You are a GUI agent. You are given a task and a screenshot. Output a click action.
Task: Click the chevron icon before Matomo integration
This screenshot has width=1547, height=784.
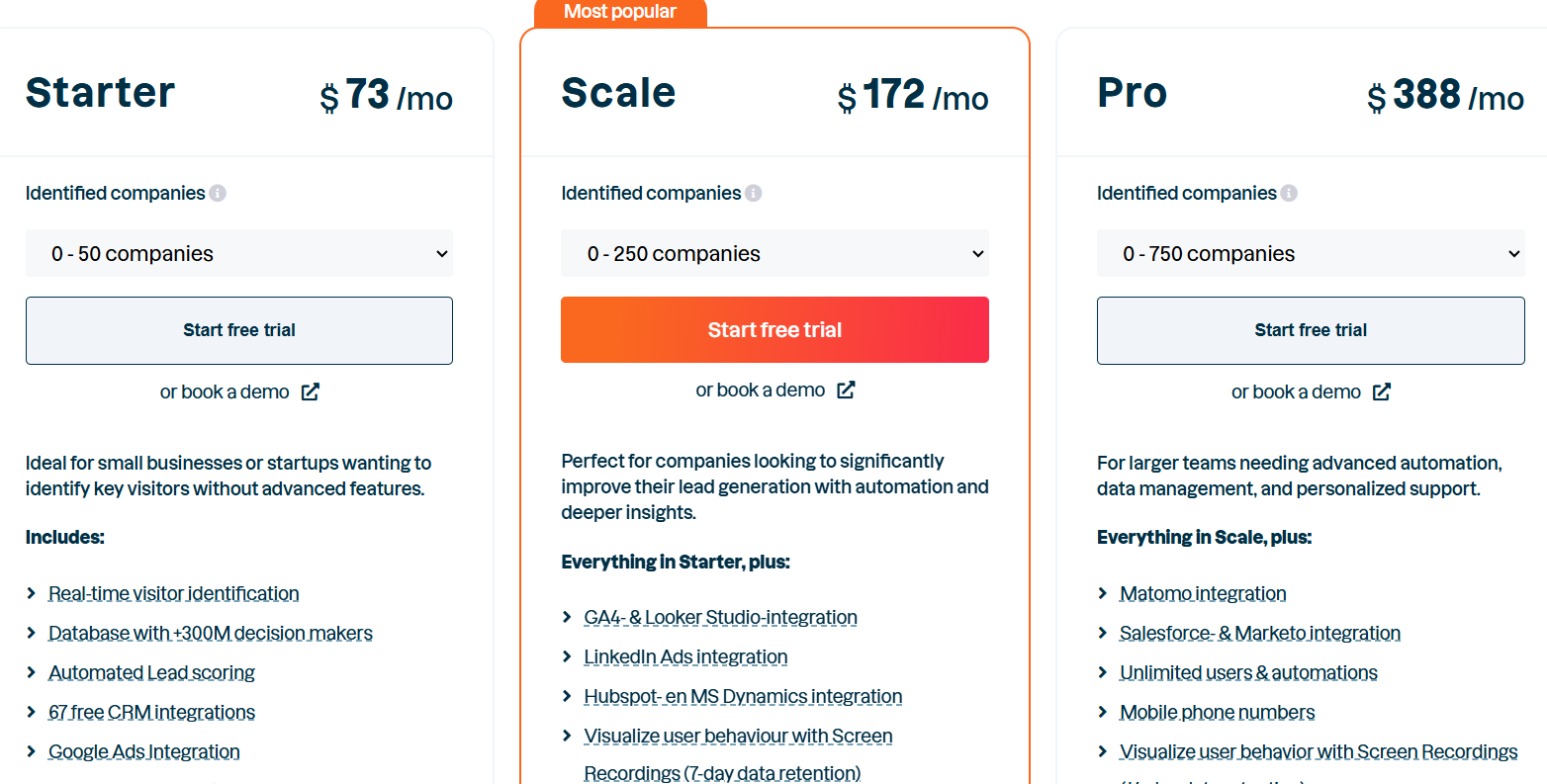tap(1103, 593)
